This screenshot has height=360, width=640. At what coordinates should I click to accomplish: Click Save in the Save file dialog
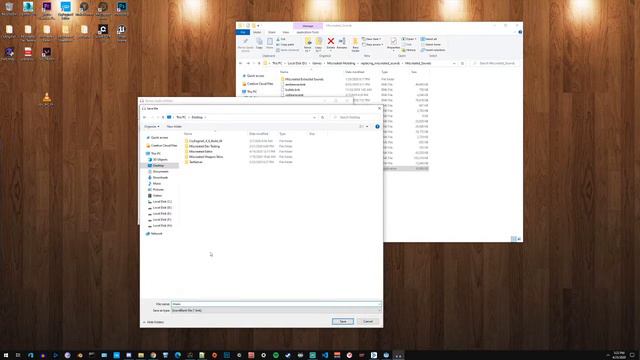[x=343, y=322]
